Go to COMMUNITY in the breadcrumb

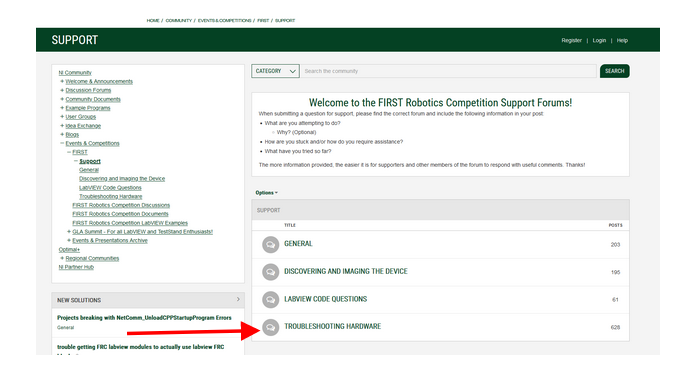[x=178, y=21]
